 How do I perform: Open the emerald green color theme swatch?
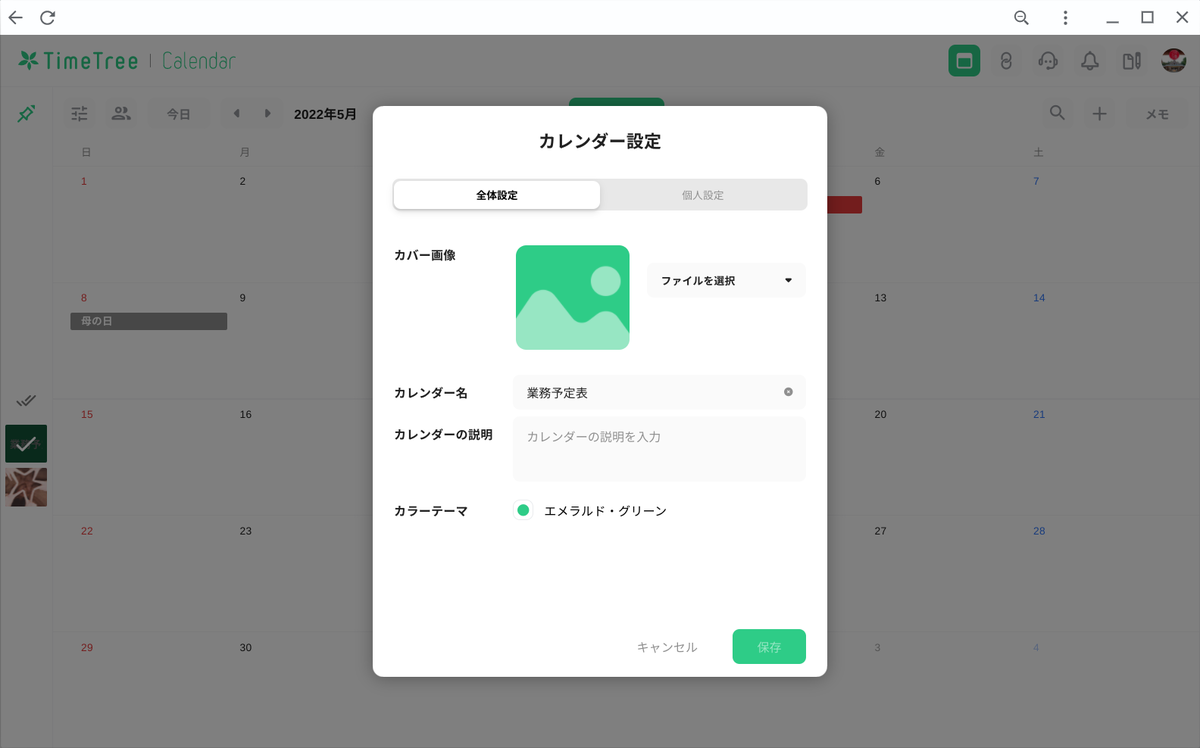pyautogui.click(x=523, y=510)
